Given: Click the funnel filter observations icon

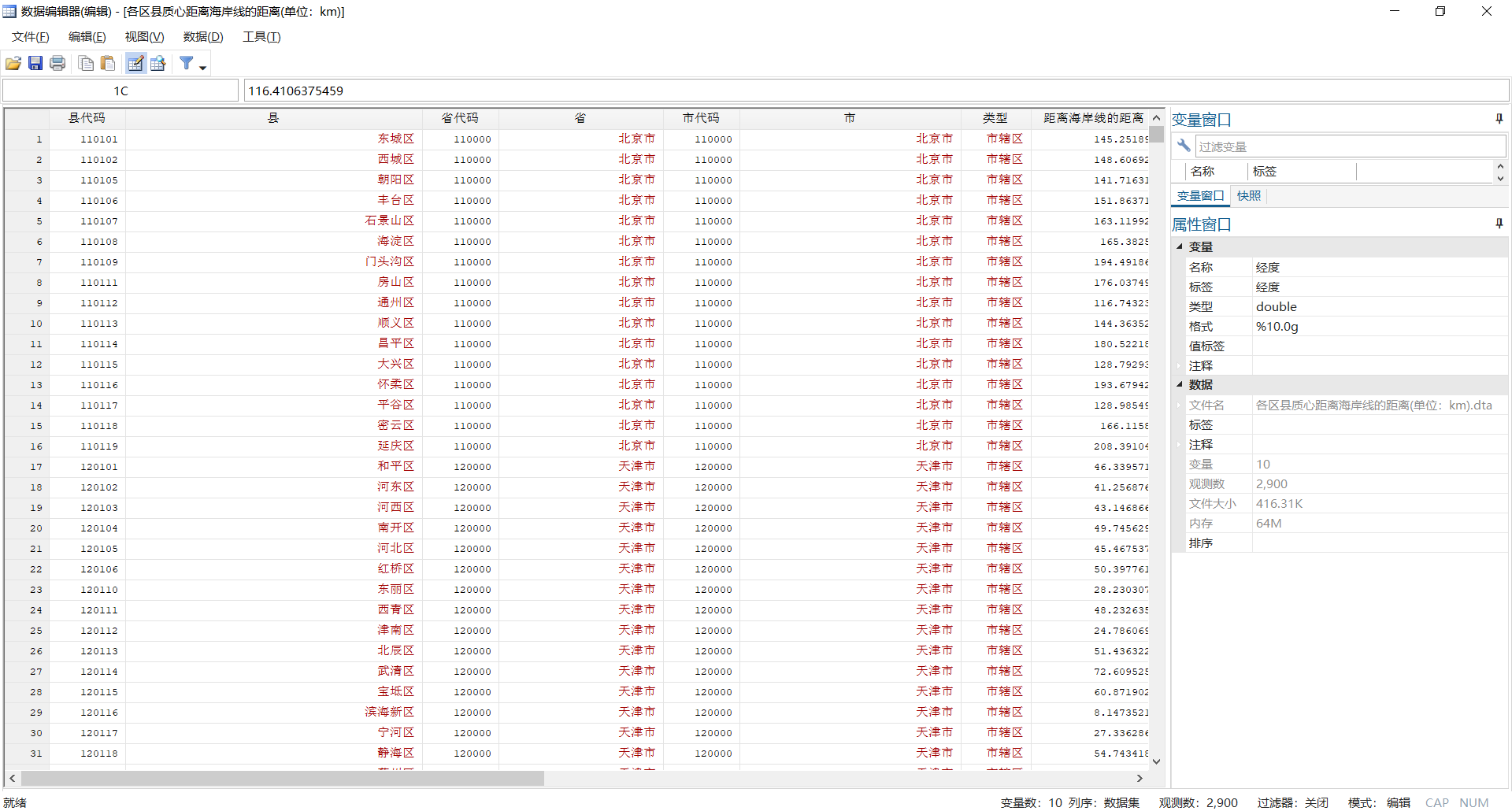Looking at the screenshot, I should pos(187,64).
